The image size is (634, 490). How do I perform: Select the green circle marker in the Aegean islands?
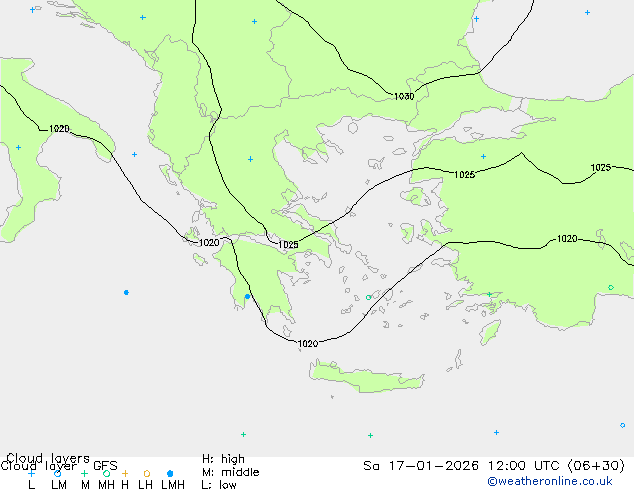coord(368,298)
